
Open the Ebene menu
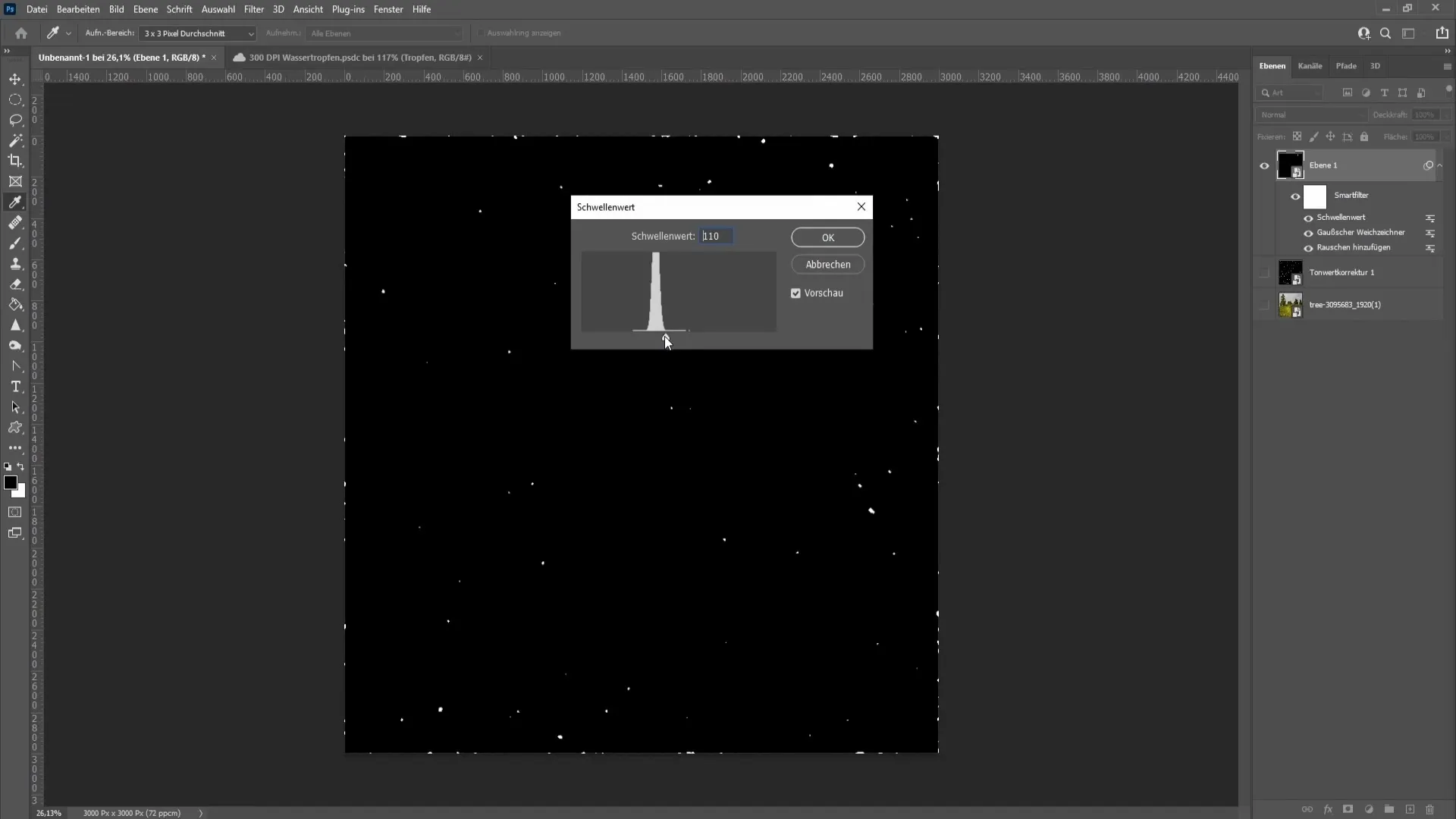pyautogui.click(x=146, y=9)
